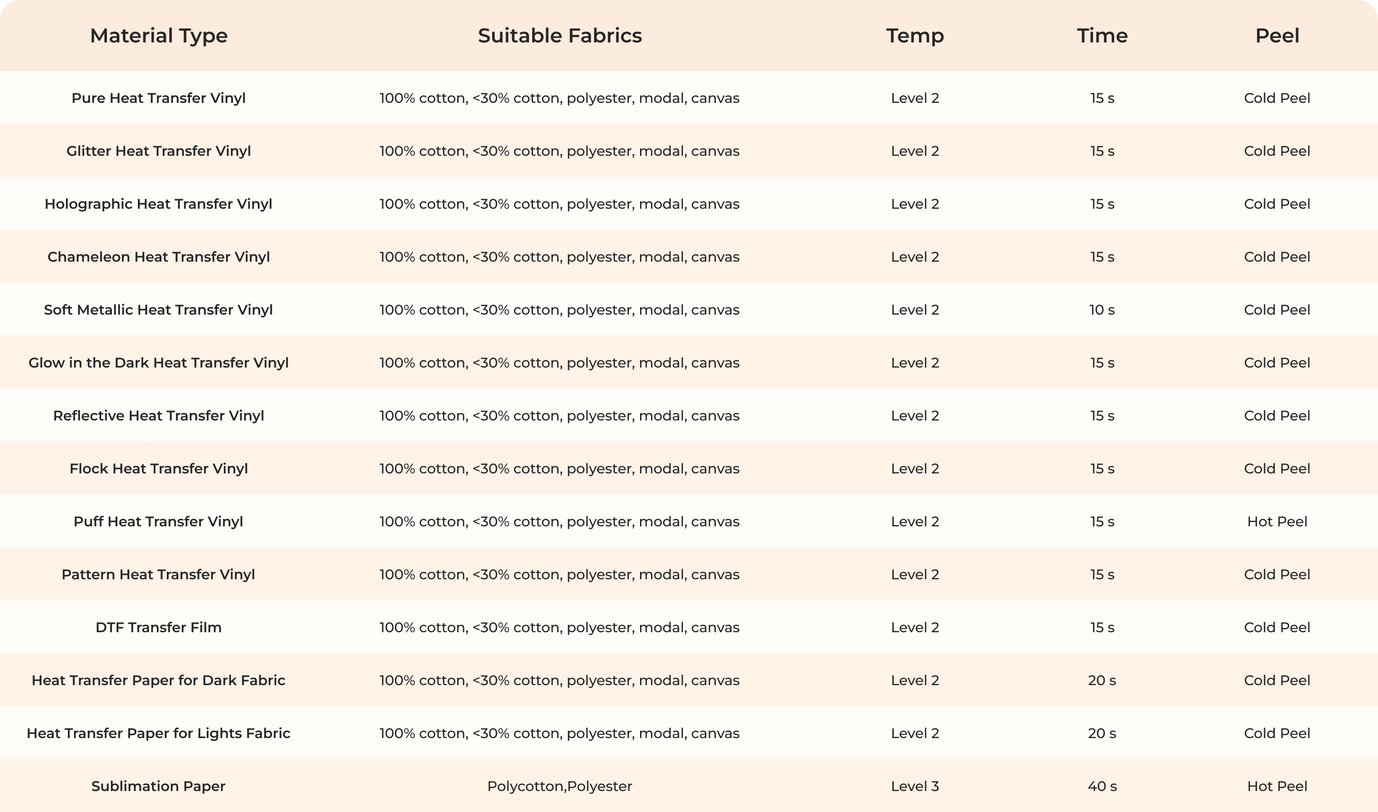This screenshot has width=1378, height=812.
Task: Click Polycotton,Polyester fabrics cell
Action: pyautogui.click(x=560, y=787)
